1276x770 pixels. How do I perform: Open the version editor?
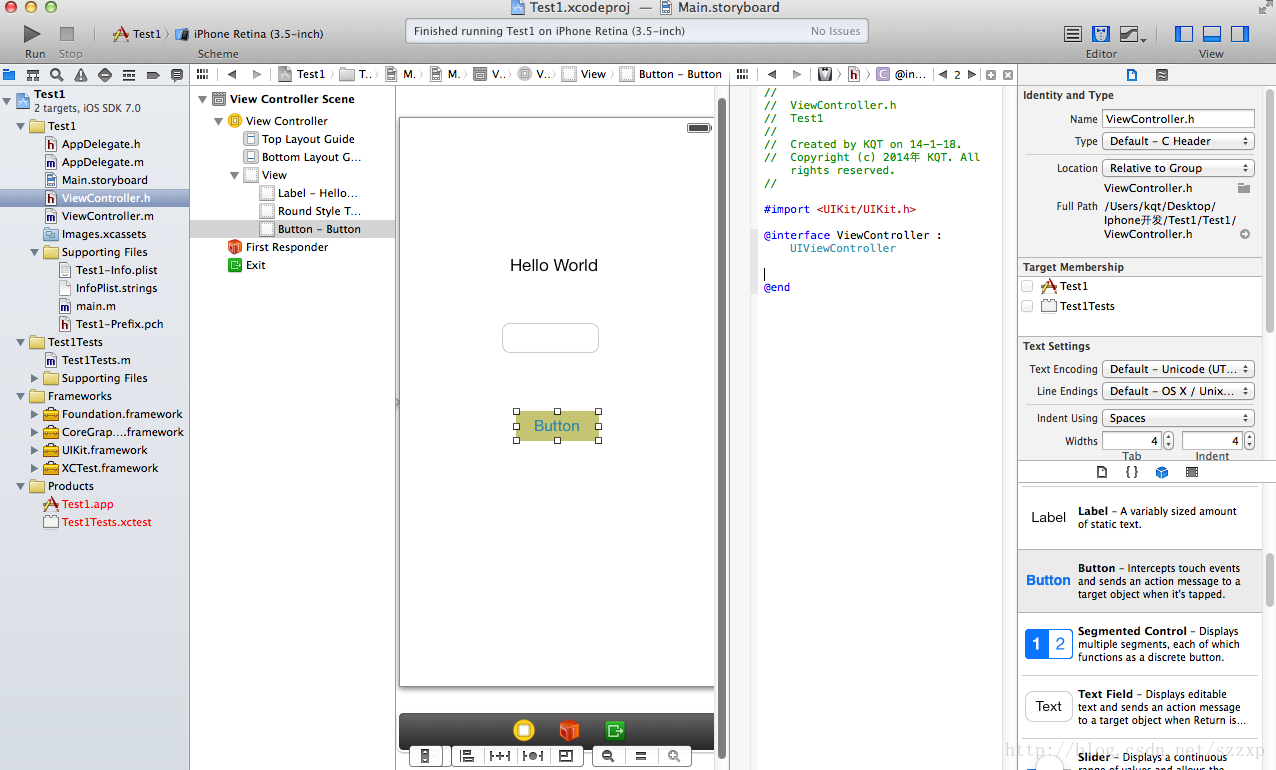click(1131, 34)
